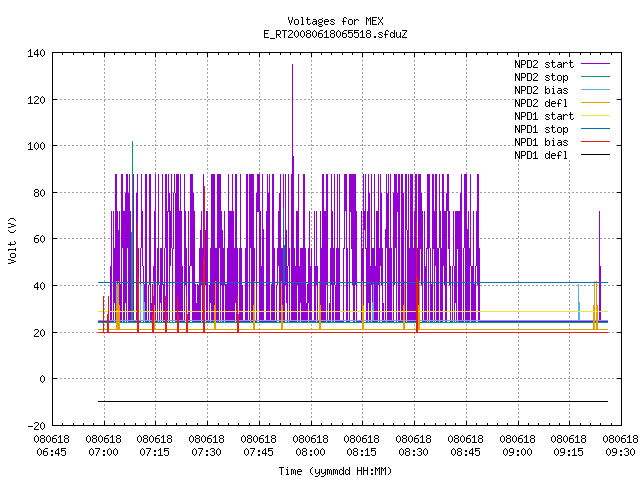Screen dimensions: 640x480
Task: Click the purple NPD2 start legend line
Action: tap(596, 64)
